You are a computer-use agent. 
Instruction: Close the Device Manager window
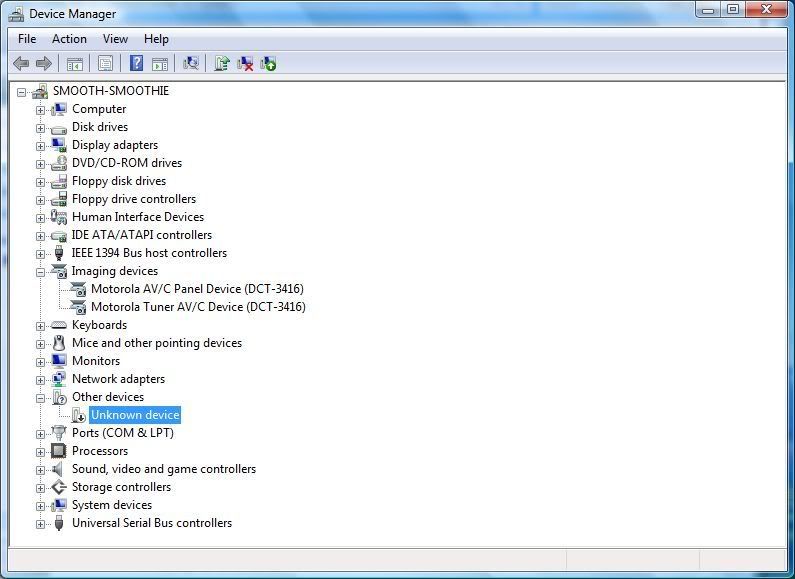(767, 10)
